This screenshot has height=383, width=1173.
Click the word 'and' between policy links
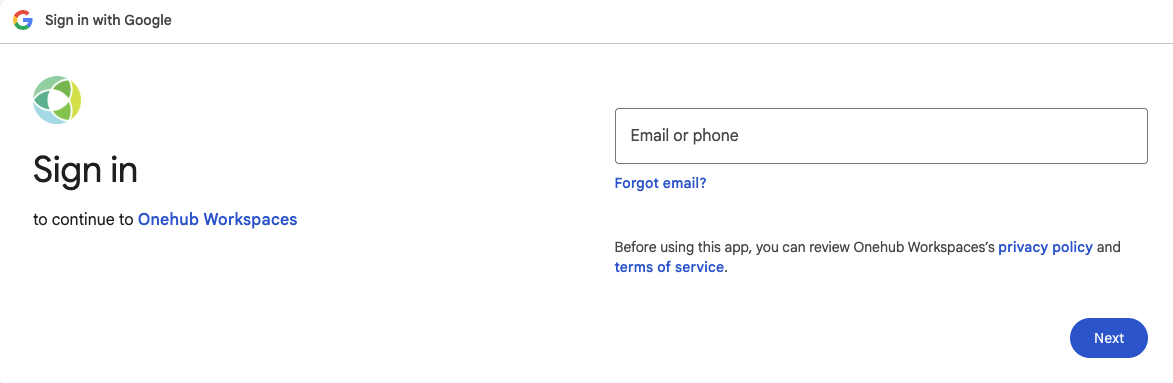tap(1109, 247)
